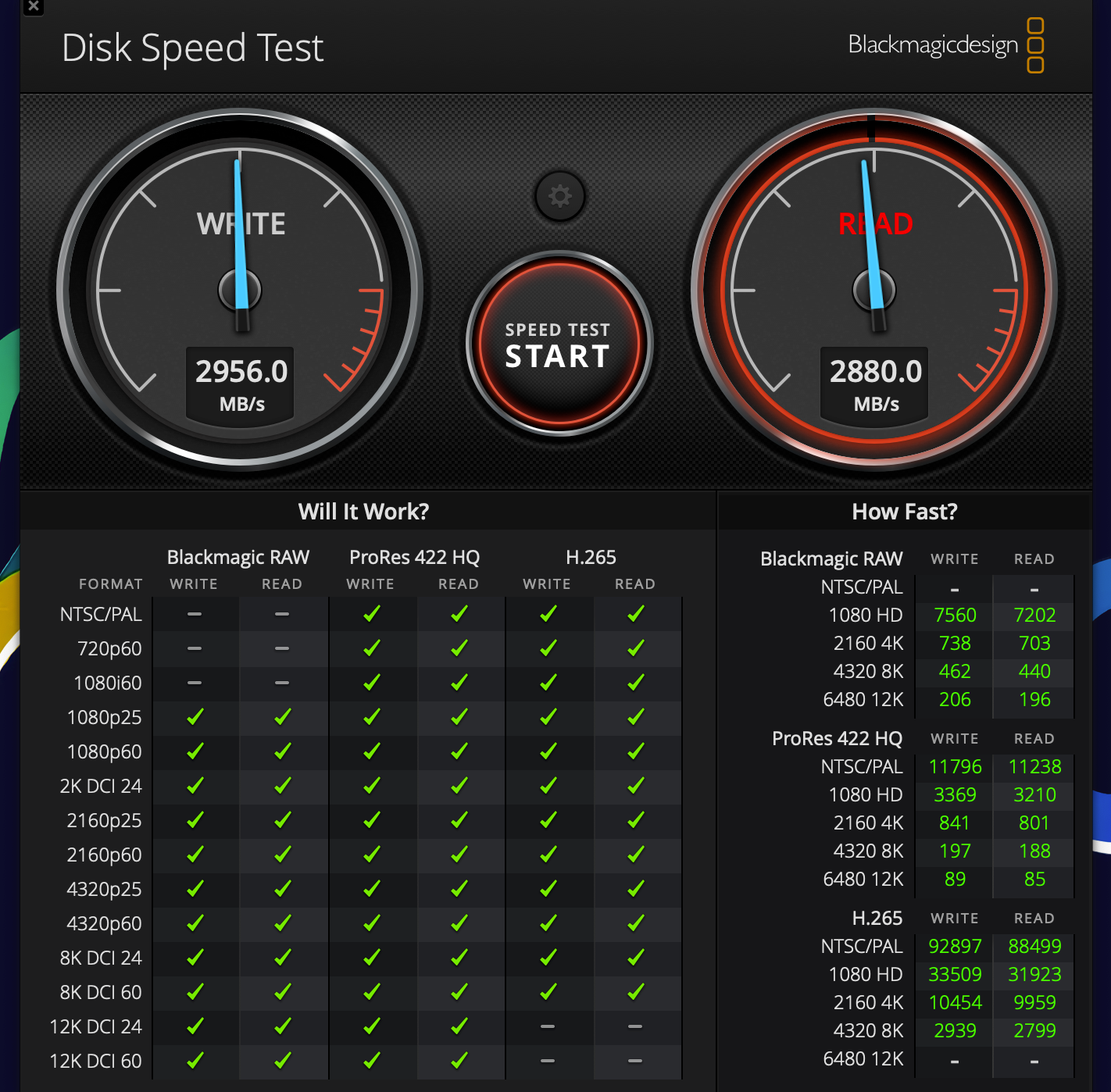Click the Write gauge dial
Viewport: 1111px width, 1092px height.
(x=239, y=290)
